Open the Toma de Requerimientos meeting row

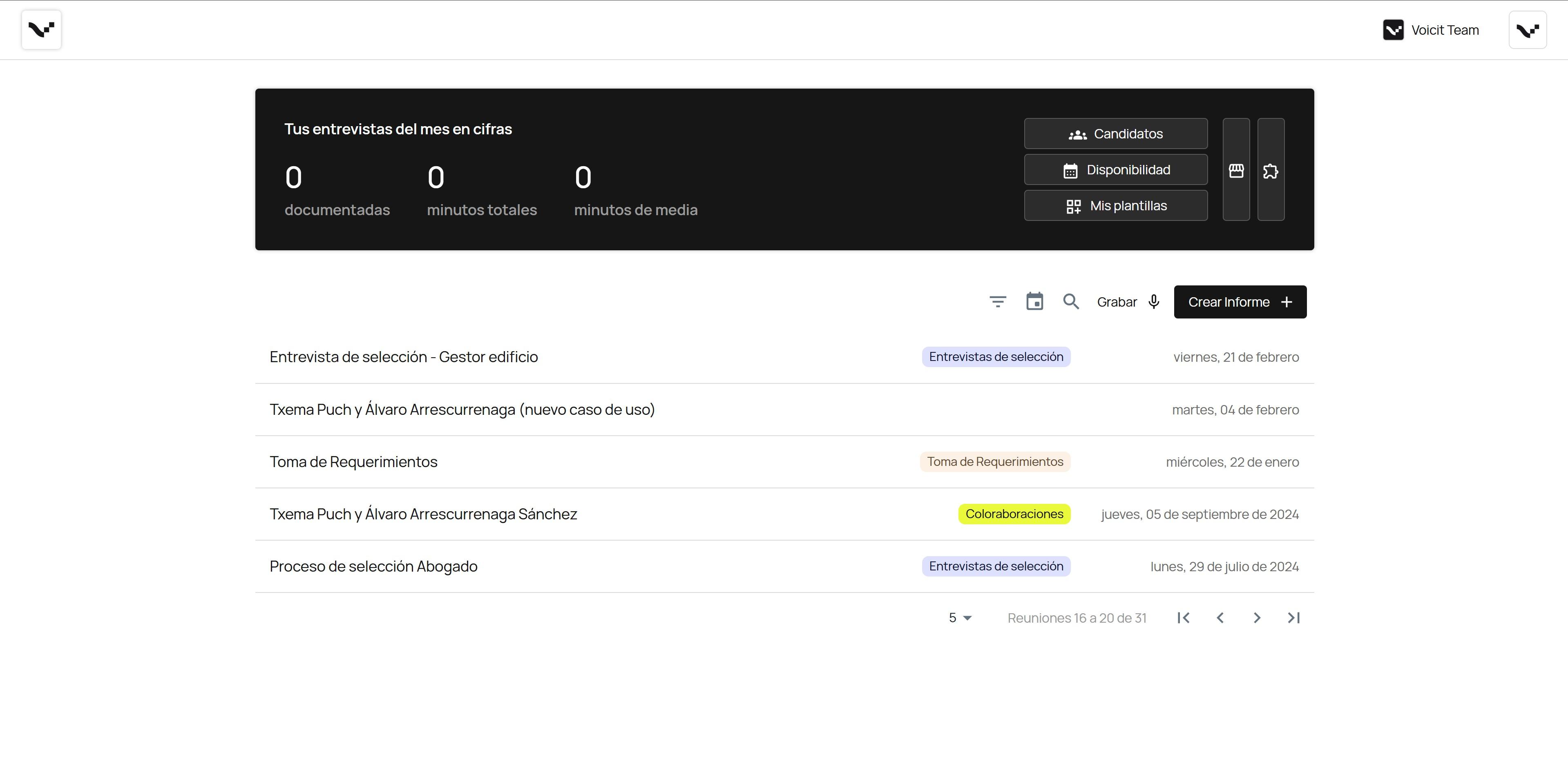coord(354,462)
